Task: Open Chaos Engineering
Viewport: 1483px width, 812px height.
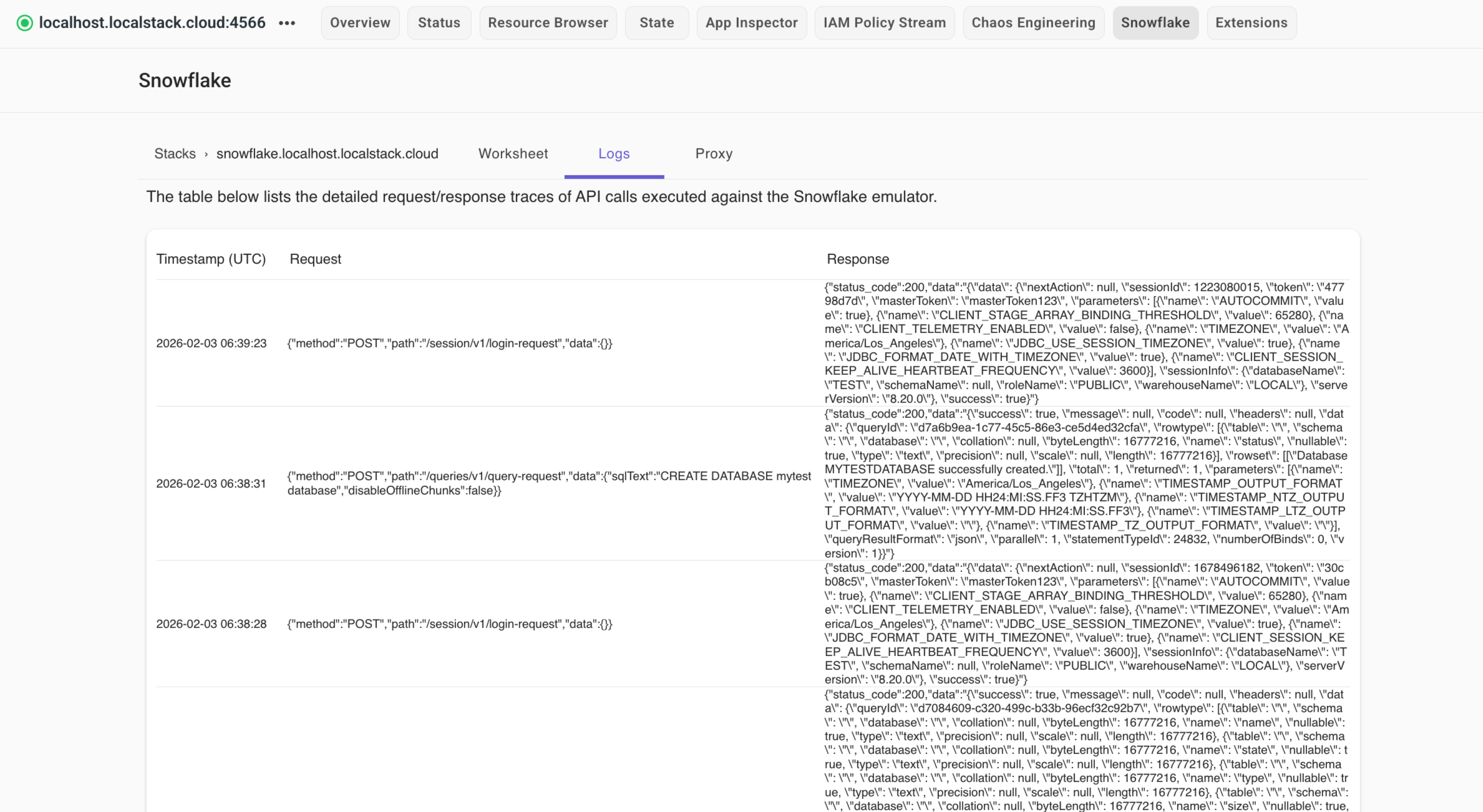Action: (x=1033, y=22)
